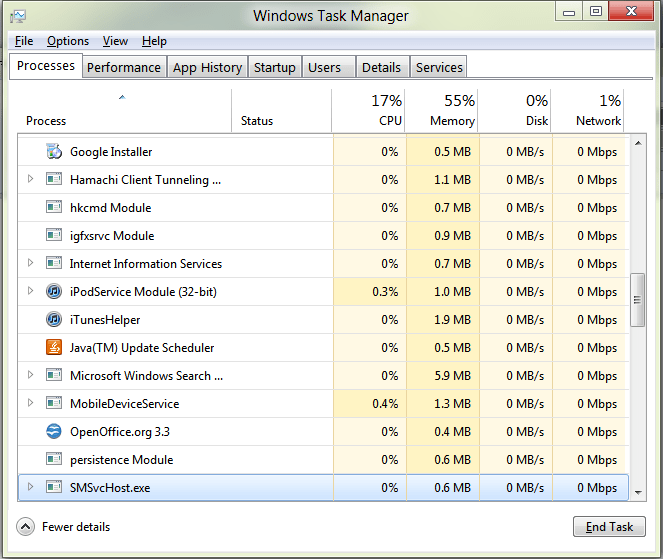Viewport: 664px width, 559px height.
Task: Open the Help menu
Action: pos(154,41)
